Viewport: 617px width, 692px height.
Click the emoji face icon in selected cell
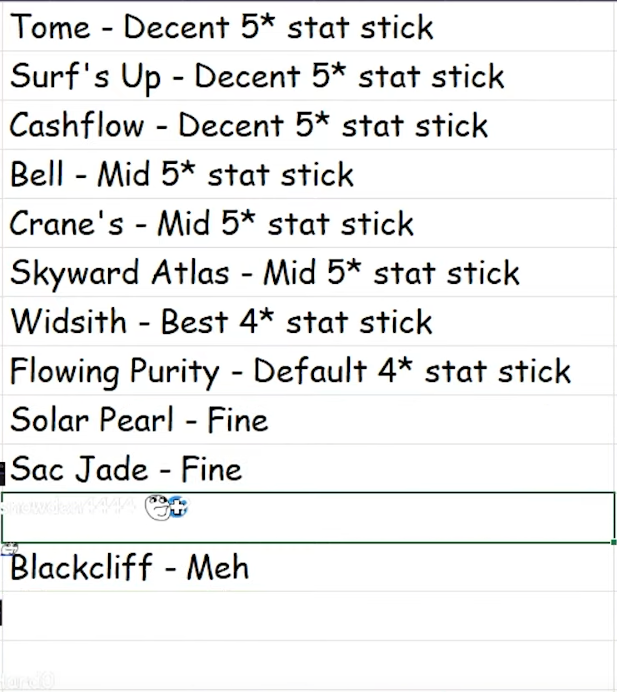(x=158, y=508)
